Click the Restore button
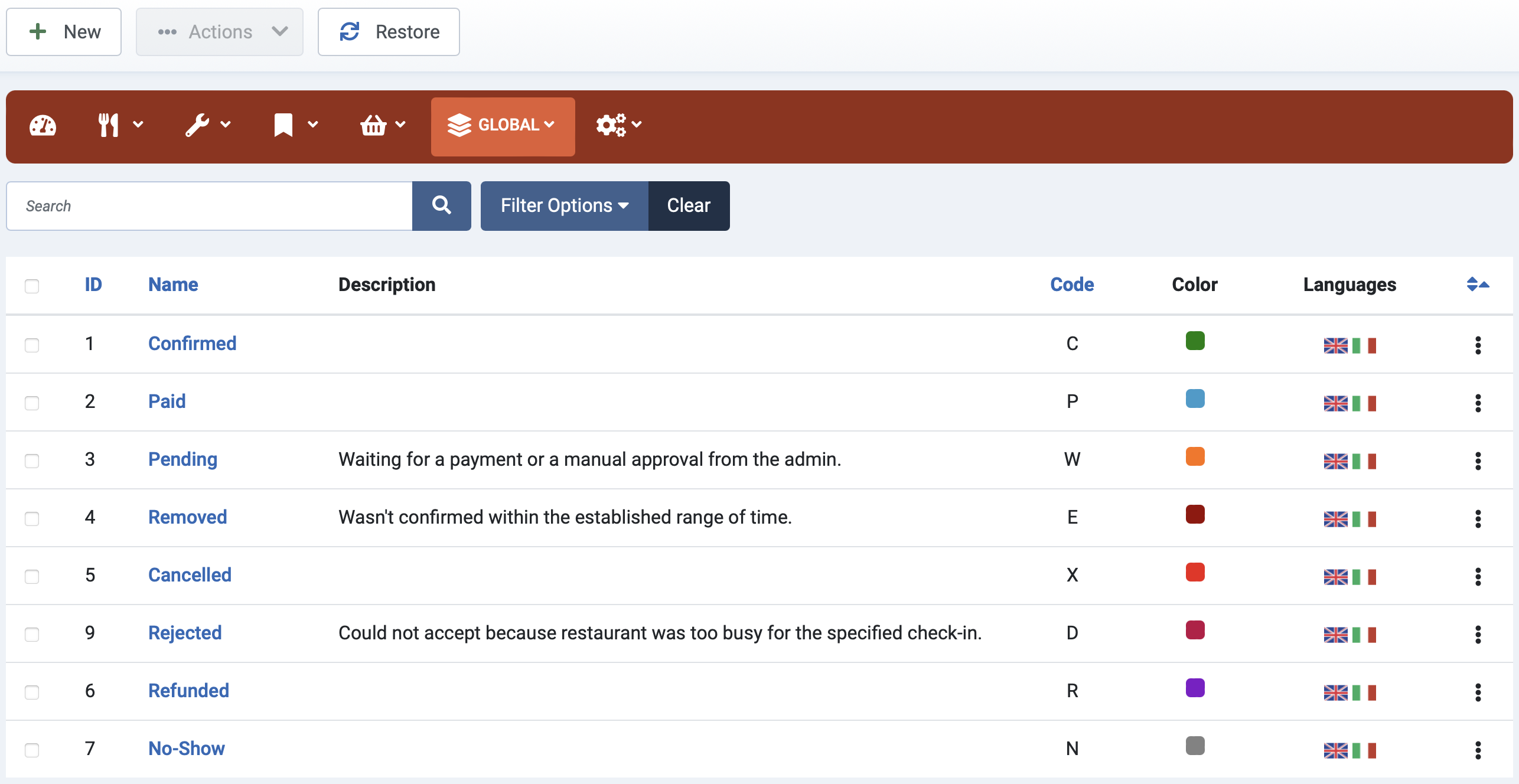This screenshot has height=784, width=1519. [x=389, y=31]
